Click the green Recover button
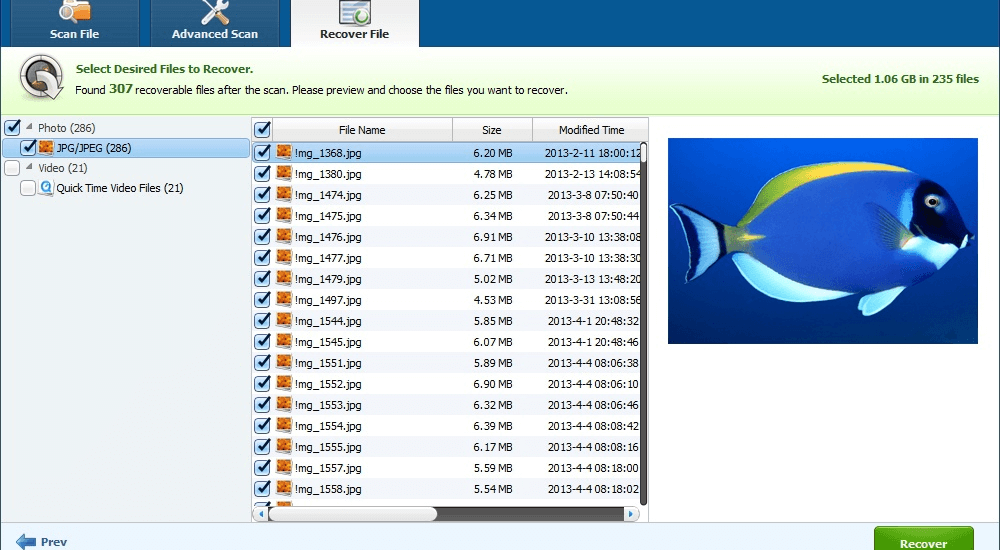This screenshot has height=550, width=1000. [923, 539]
